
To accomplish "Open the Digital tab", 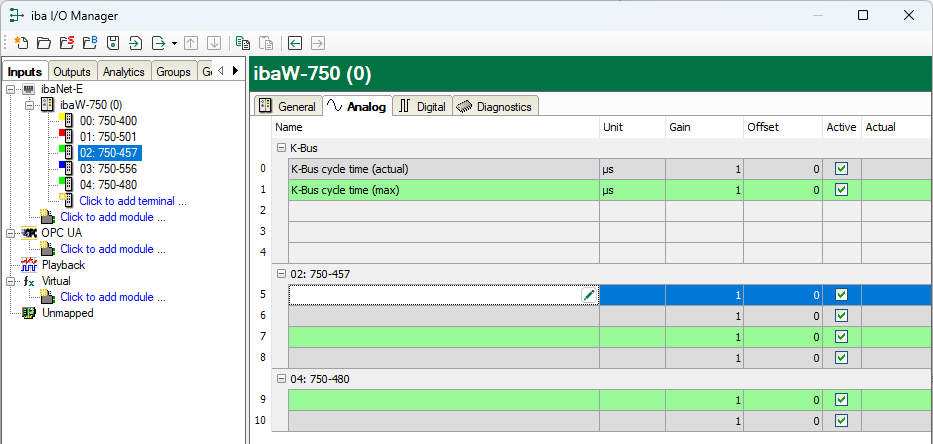I will pos(423,107).
